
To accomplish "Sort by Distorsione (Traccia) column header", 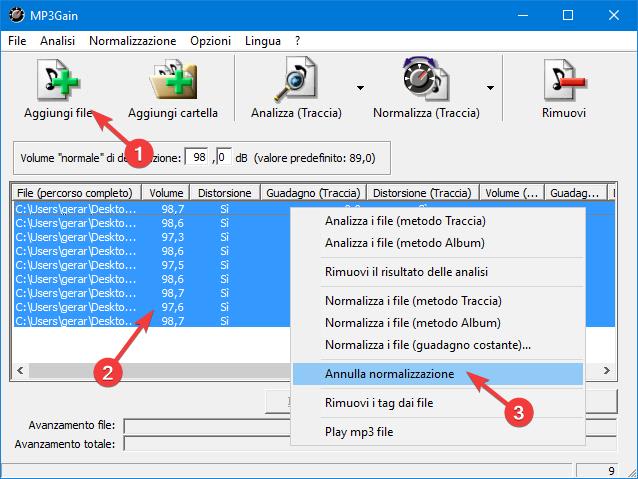I will 422,192.
